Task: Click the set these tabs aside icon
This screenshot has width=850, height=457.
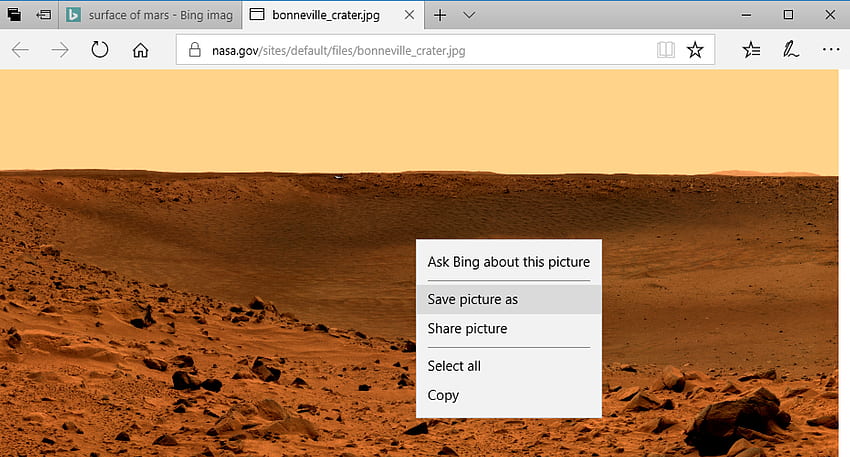Action: 43,15
